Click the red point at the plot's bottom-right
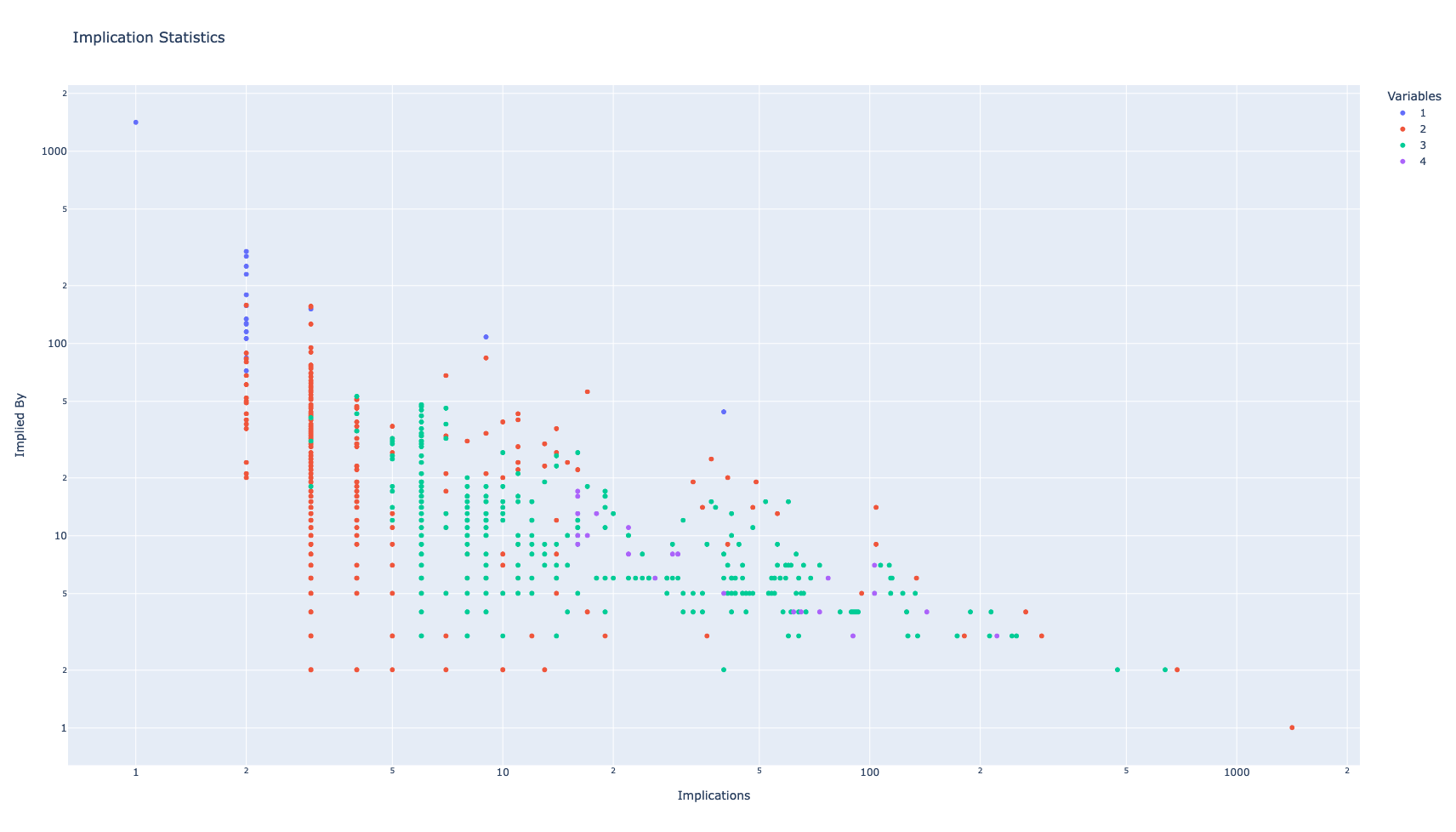The image size is (1456, 832). coord(1292,728)
